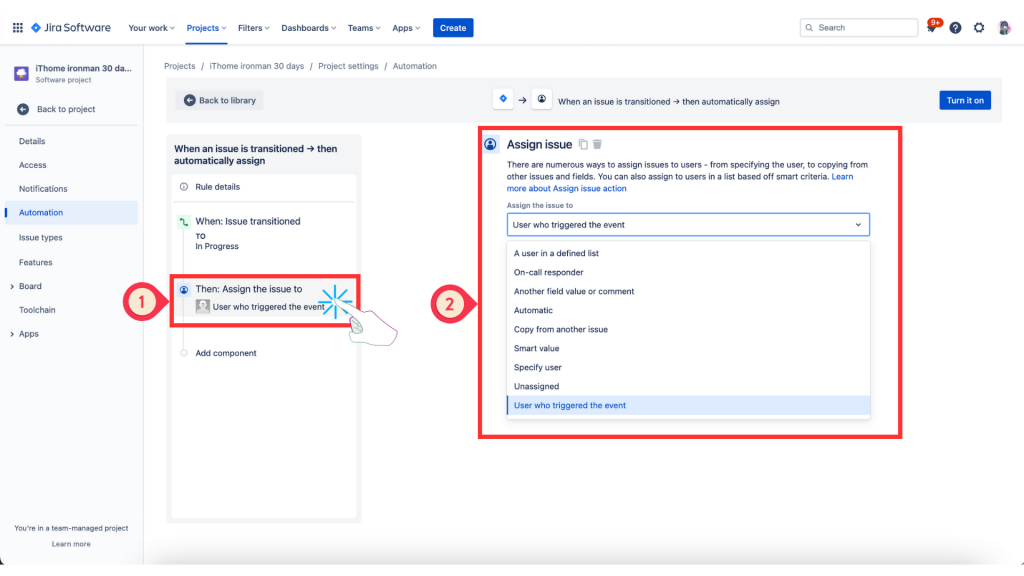Go to iThome ironman 30 days breadcrumb
This screenshot has width=1024, height=576.
pyautogui.click(x=257, y=66)
